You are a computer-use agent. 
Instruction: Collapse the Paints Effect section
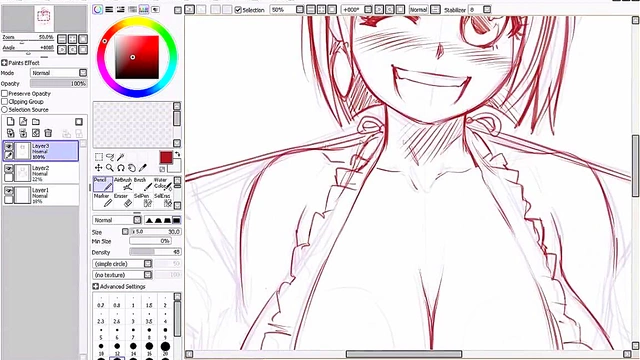[x=4, y=63]
